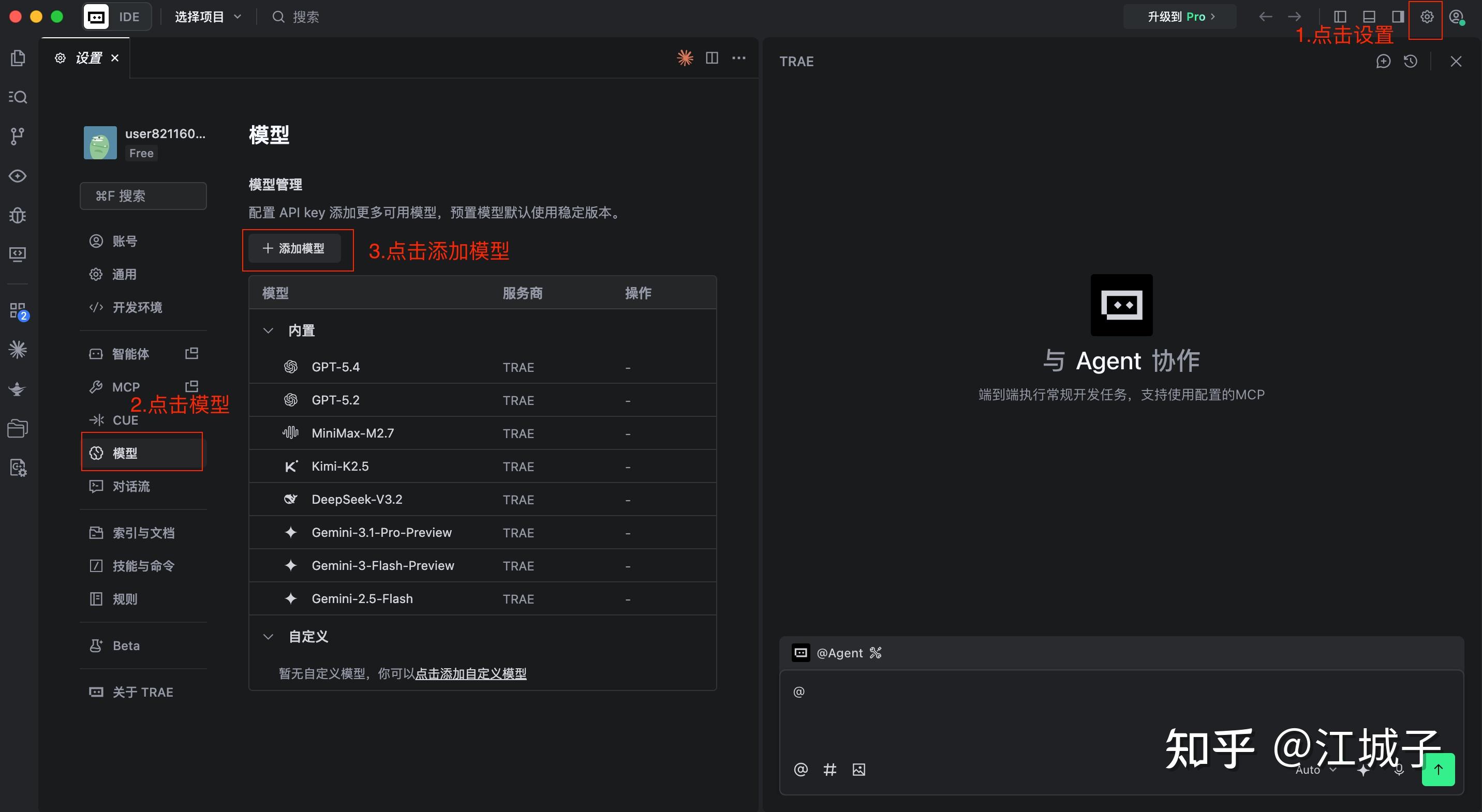
Task: Click the settings gear in title bar
Action: [x=1426, y=17]
